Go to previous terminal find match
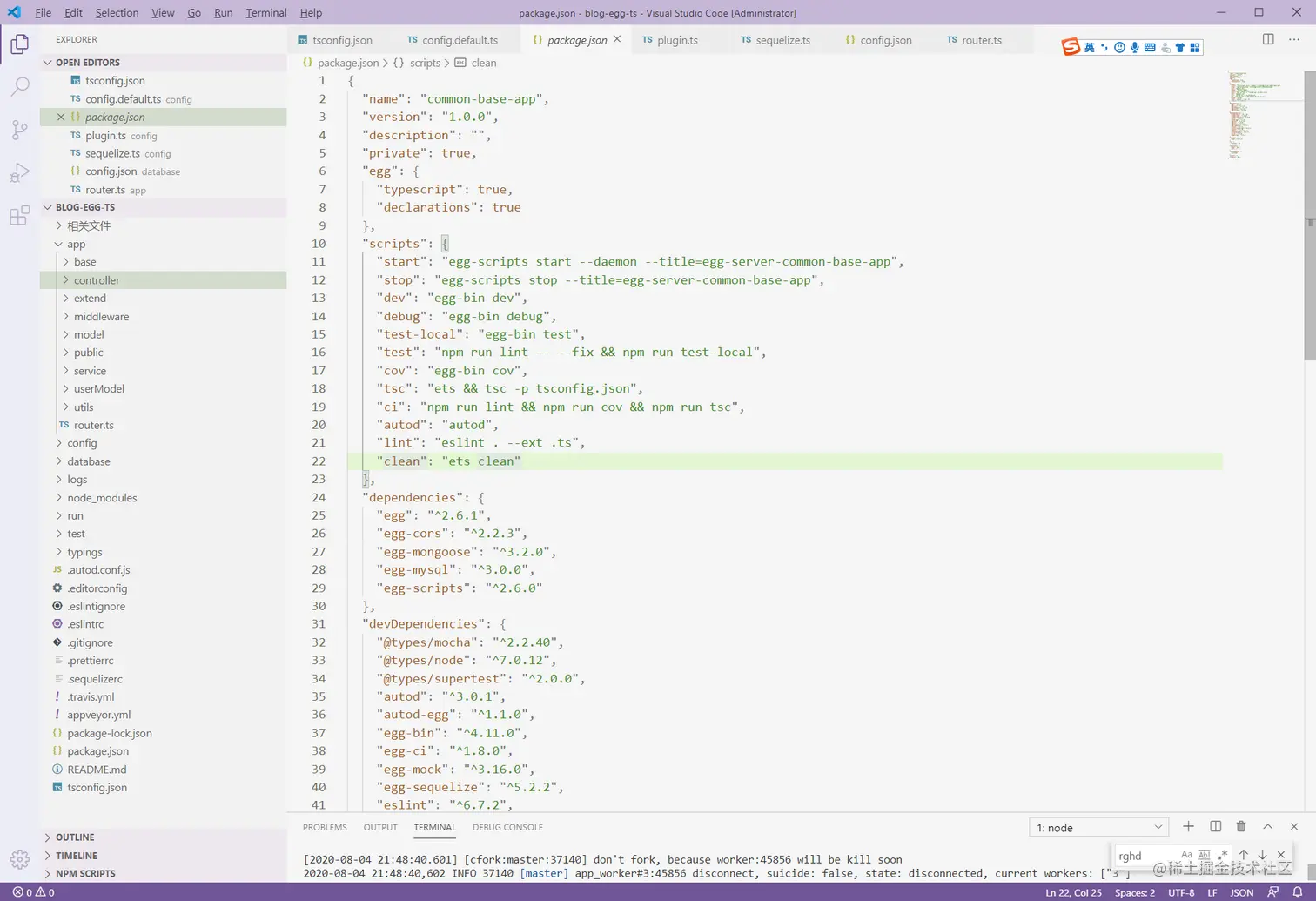This screenshot has width=1316, height=901. coord(1244,855)
